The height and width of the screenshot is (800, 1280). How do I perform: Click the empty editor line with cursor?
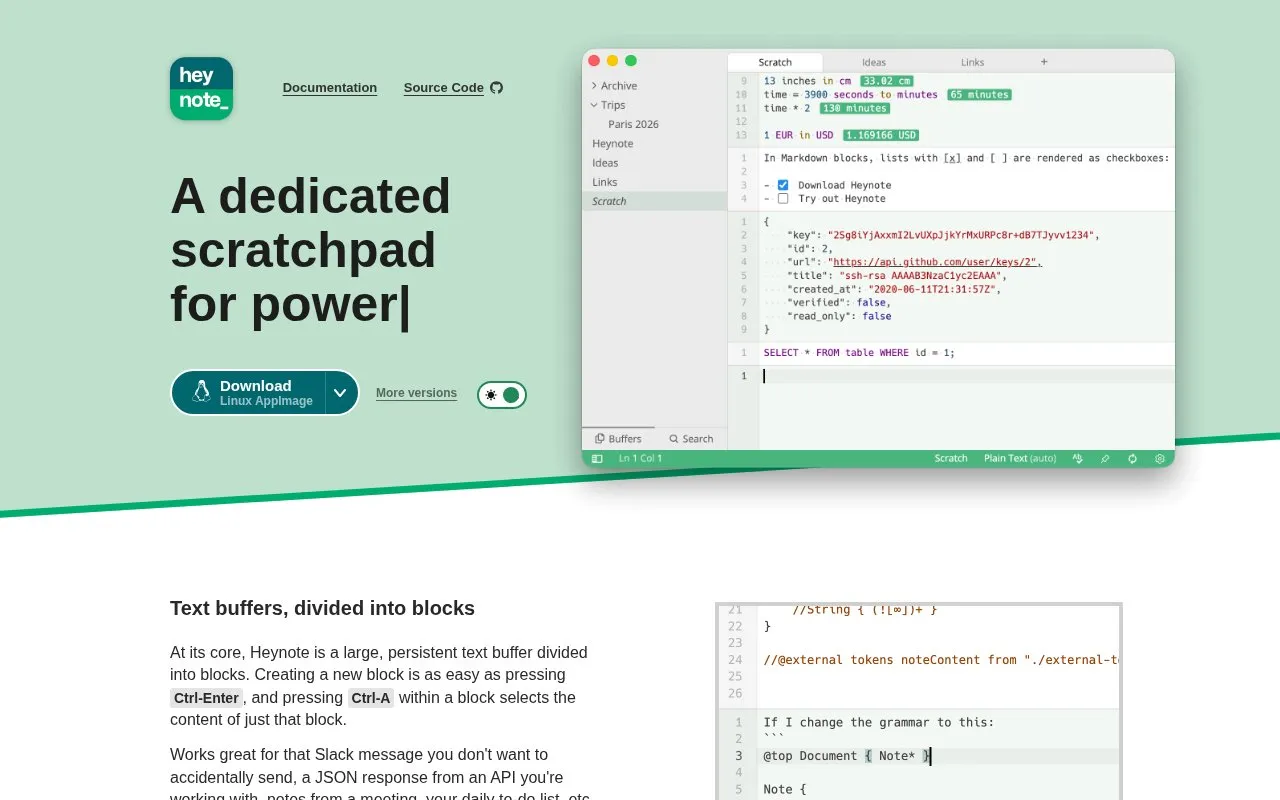[x=966, y=376]
